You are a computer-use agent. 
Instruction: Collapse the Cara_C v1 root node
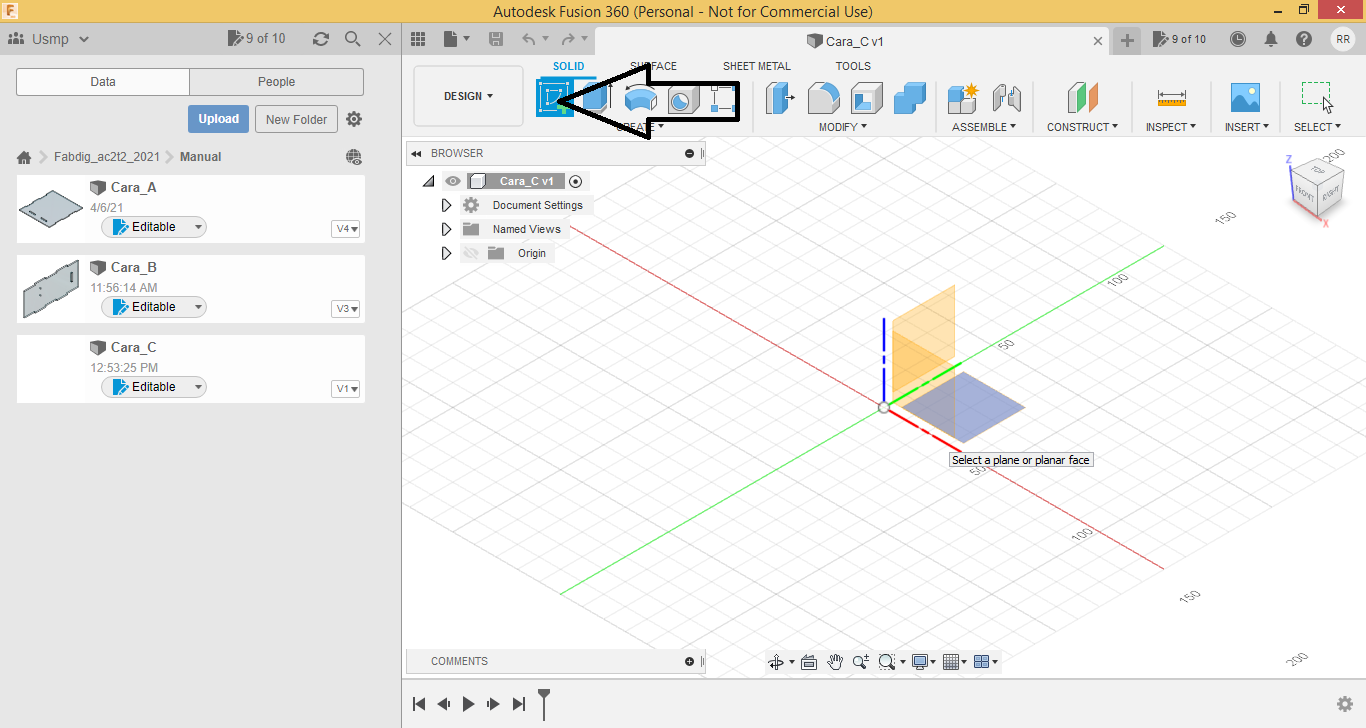[x=429, y=181]
